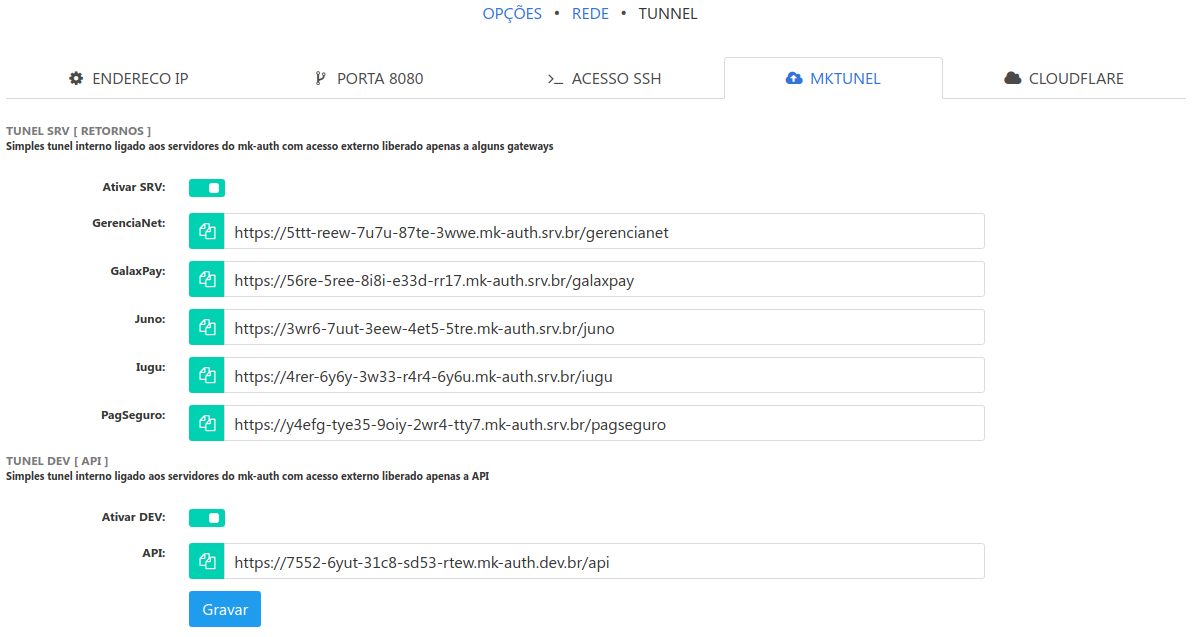
Task: Toggle the Ativar SRV switch
Action: coord(207,188)
